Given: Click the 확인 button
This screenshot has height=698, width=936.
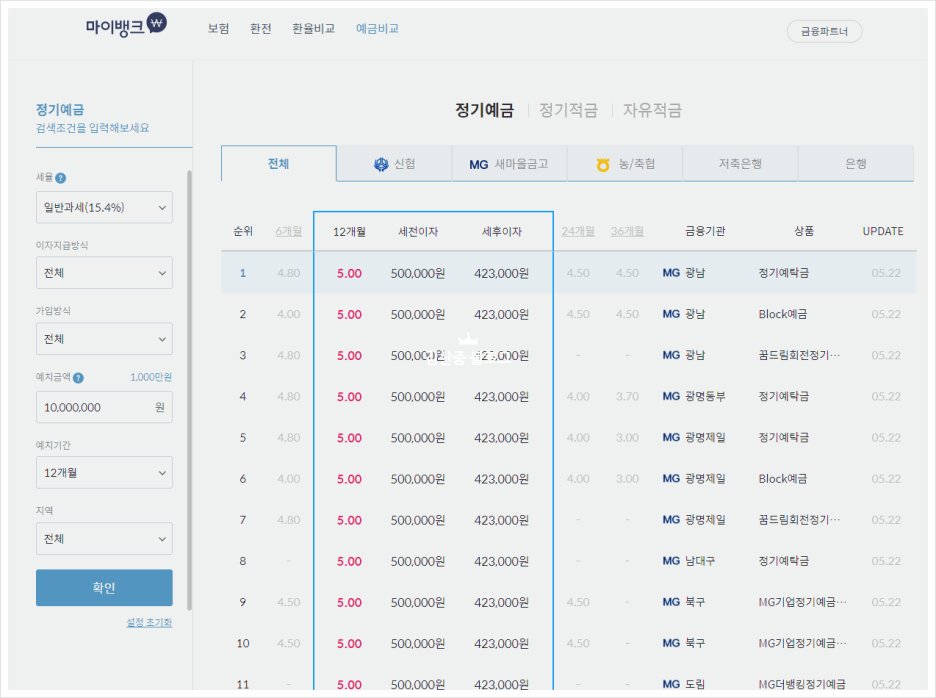Looking at the screenshot, I should pyautogui.click(x=104, y=588).
